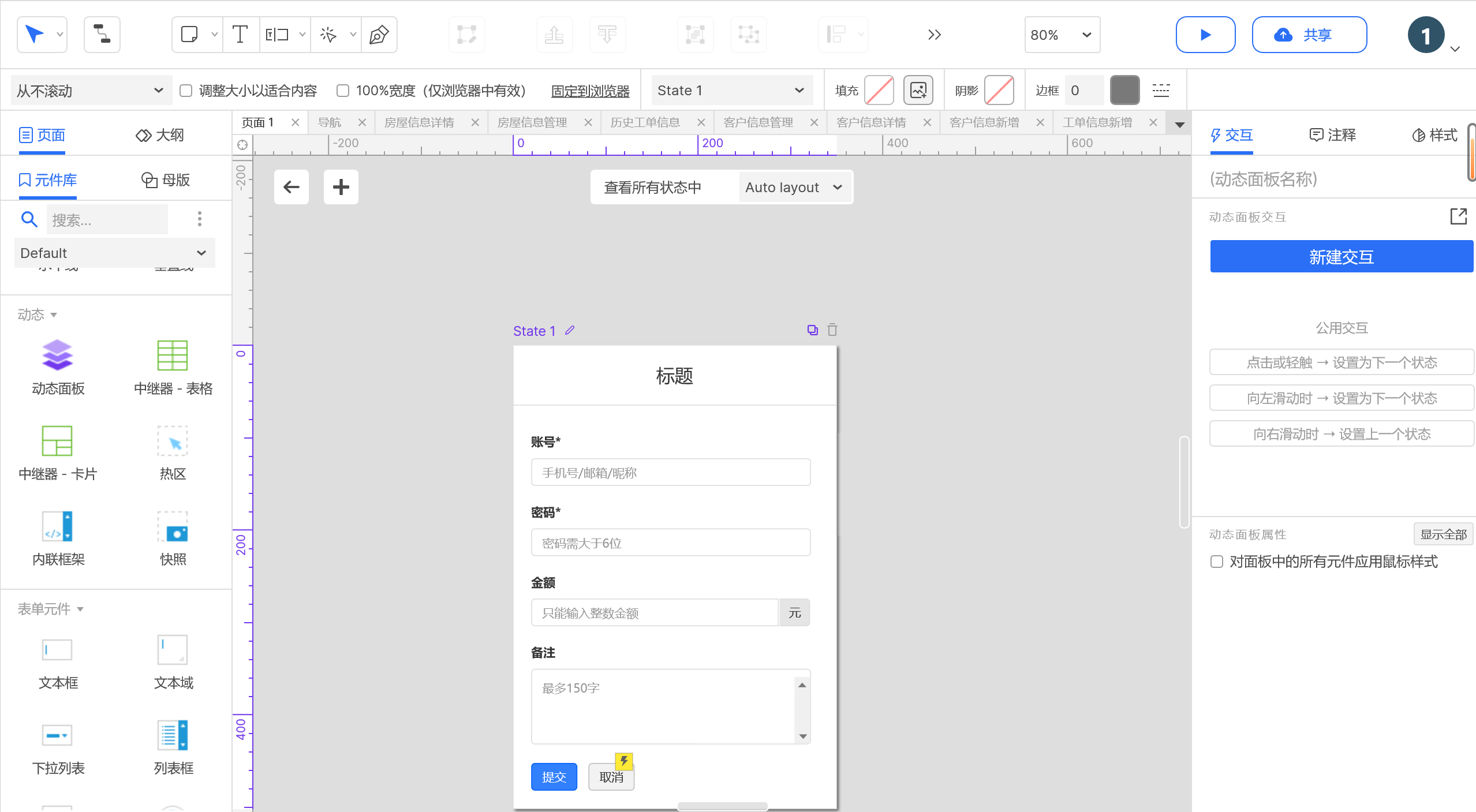Open the Auto layout dropdown

coord(794,188)
